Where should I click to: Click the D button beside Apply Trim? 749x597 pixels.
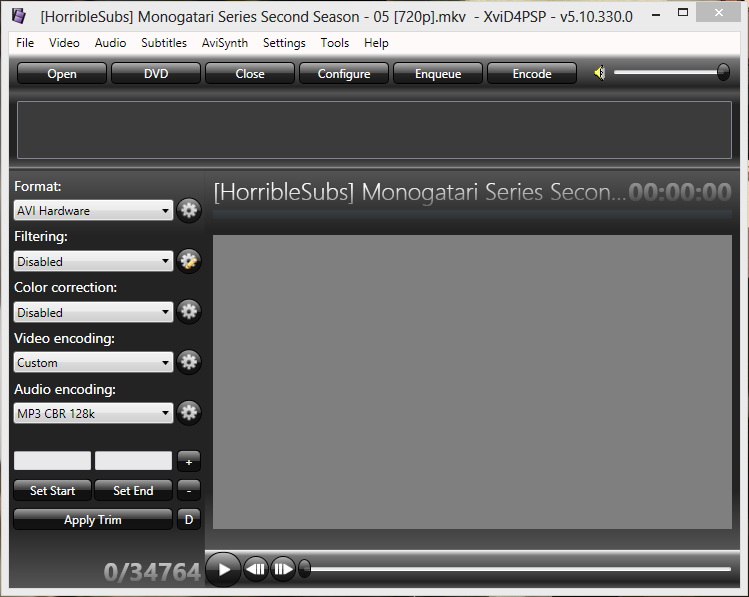(189, 520)
